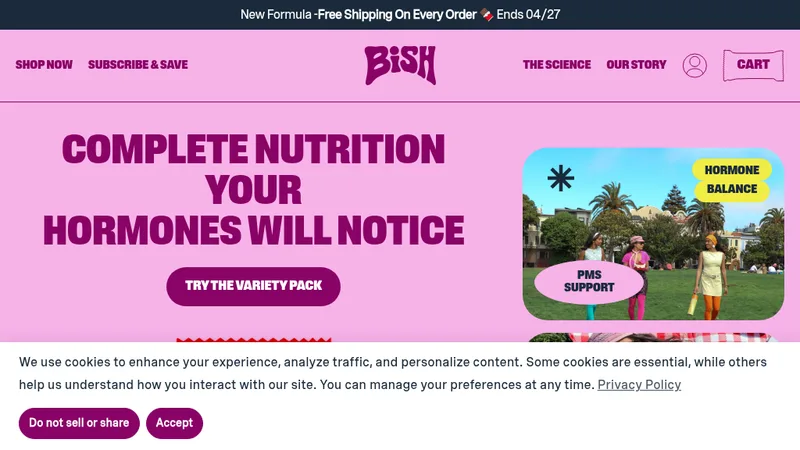Image resolution: width=800 pixels, height=450 pixels.
Task: Open the user account profile icon
Action: tap(694, 65)
